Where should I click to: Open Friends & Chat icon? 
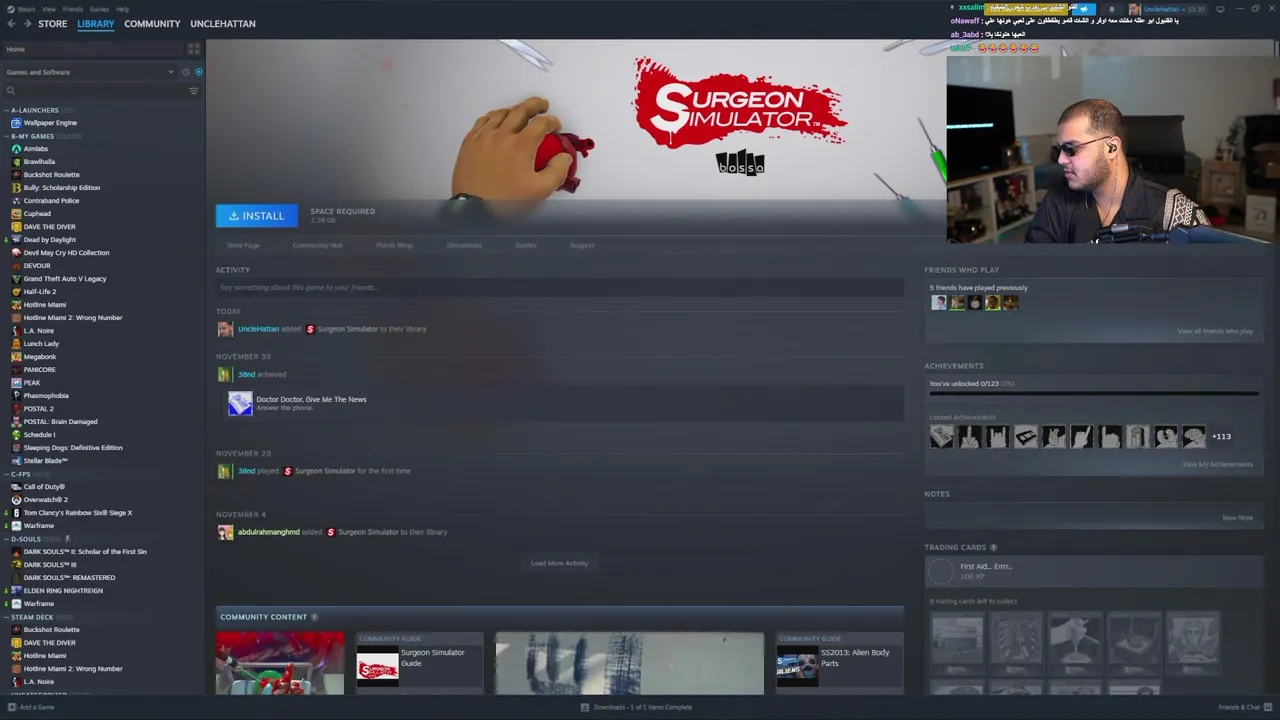(1266, 707)
